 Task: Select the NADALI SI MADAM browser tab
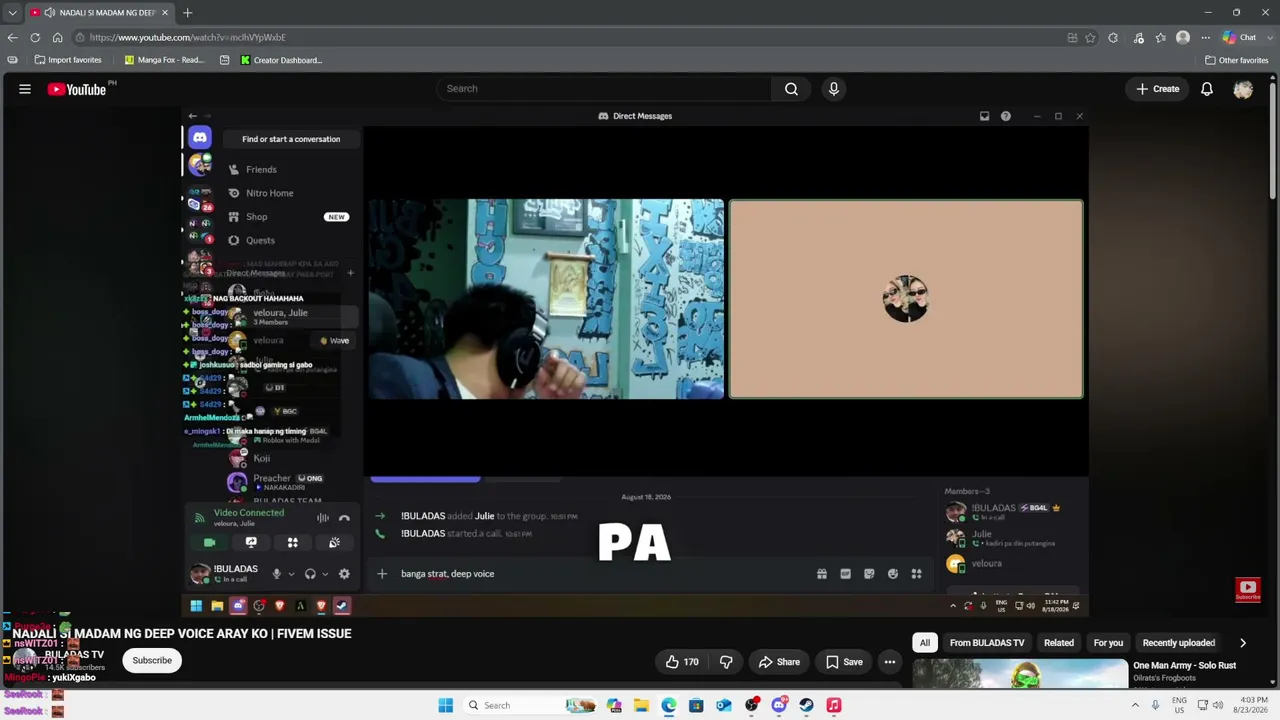click(x=100, y=13)
